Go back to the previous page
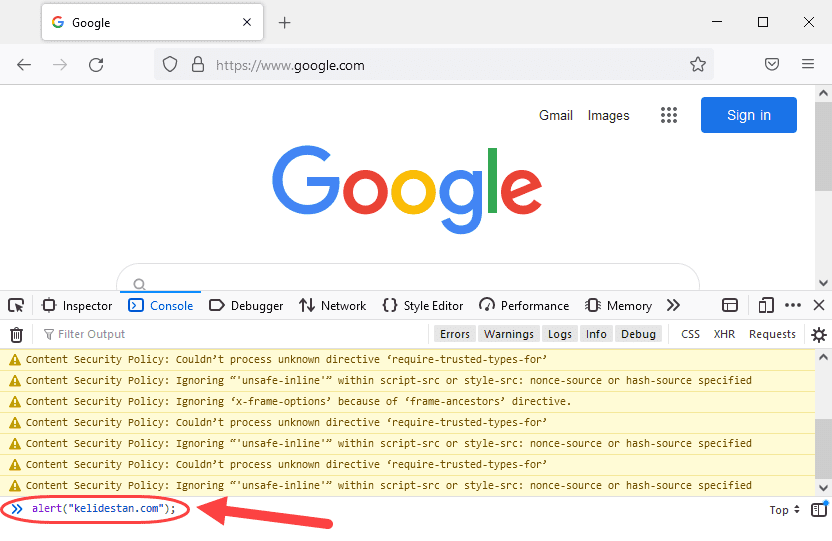Image resolution: width=832 pixels, height=541 pixels. (24, 65)
